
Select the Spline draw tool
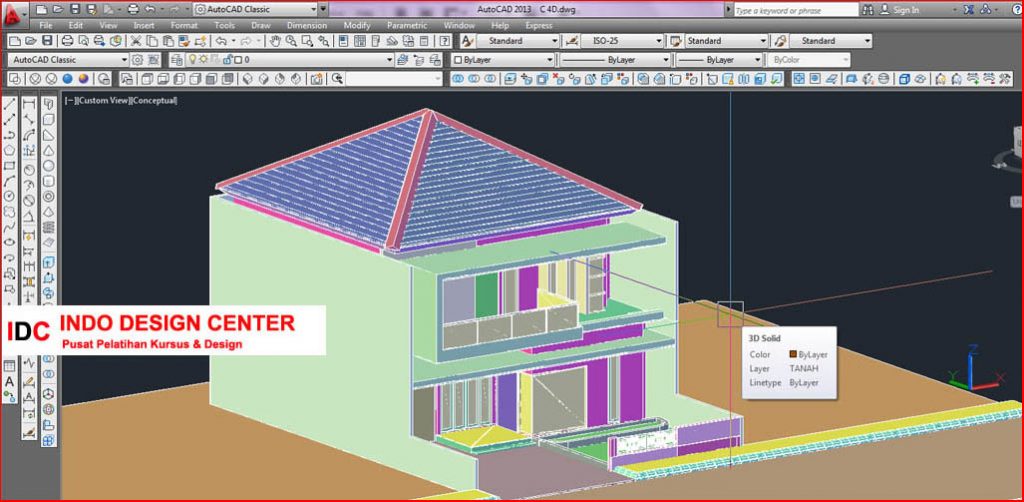pos(10,227)
